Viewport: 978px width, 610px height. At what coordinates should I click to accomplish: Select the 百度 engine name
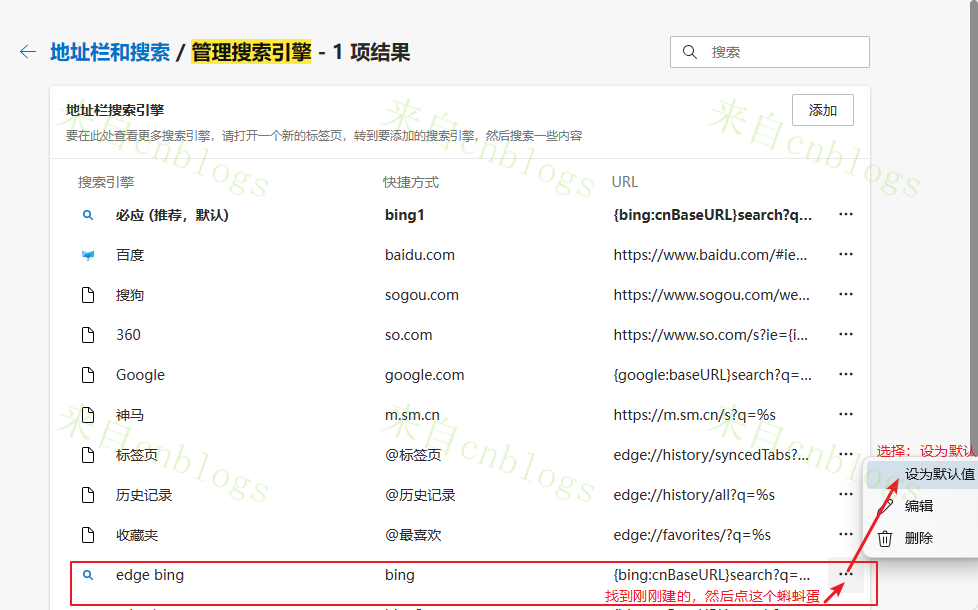pyautogui.click(x=130, y=255)
